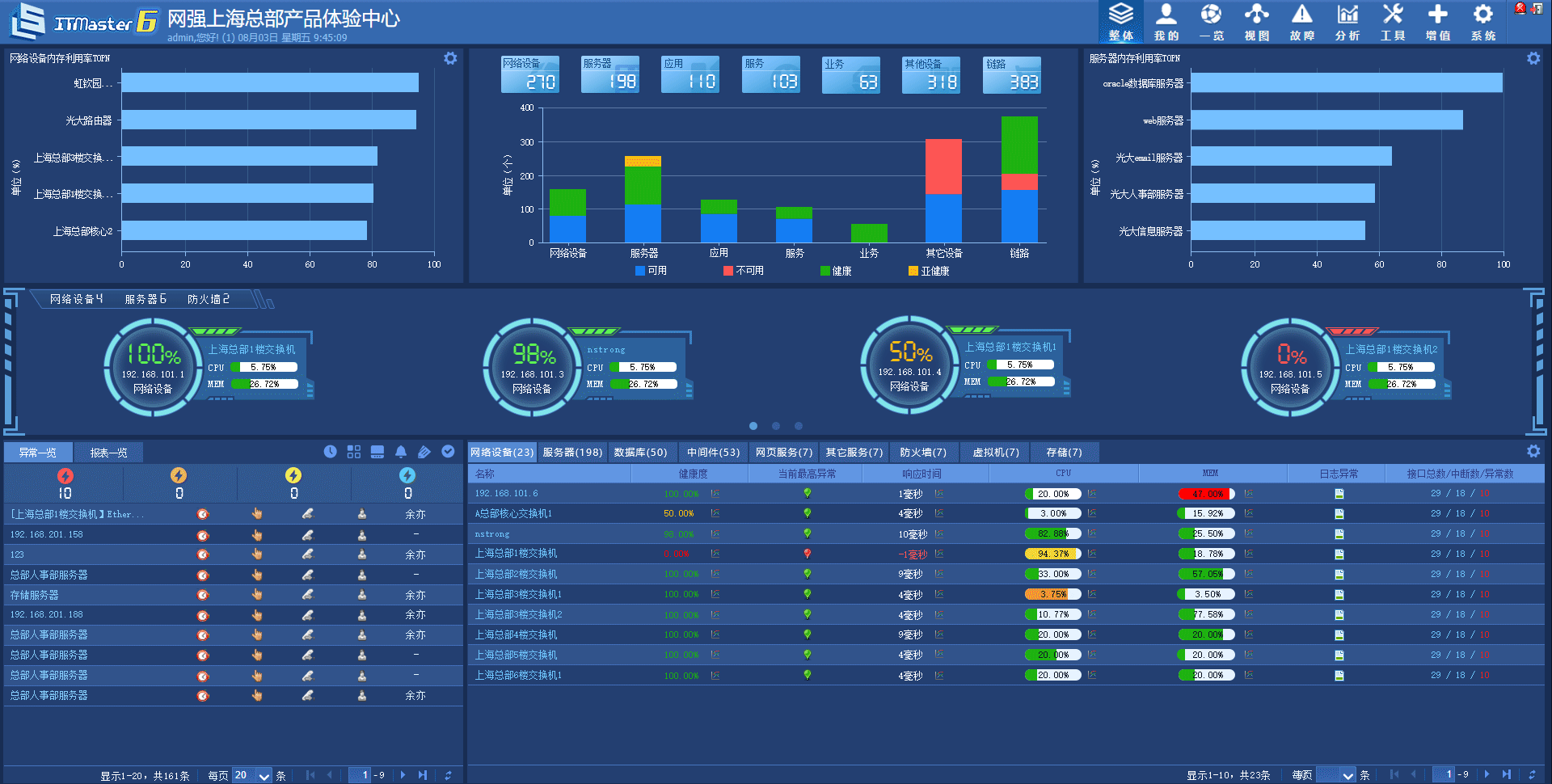Switch to the 报表一览 tab

108,453
